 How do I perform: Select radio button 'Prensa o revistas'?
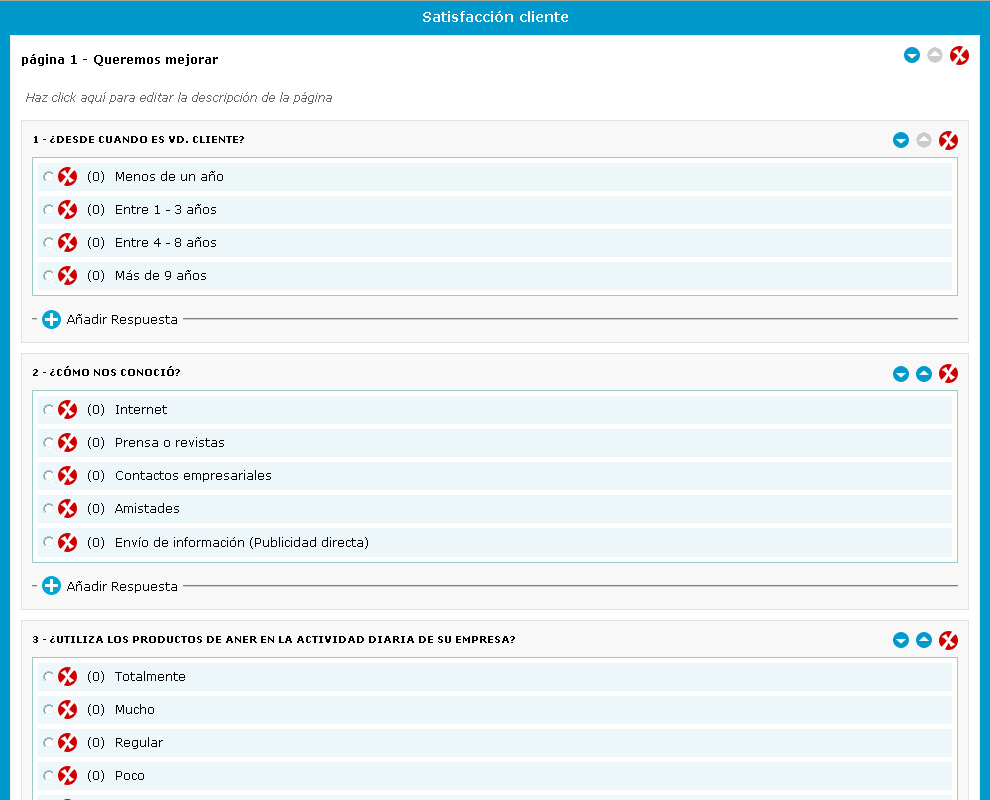pos(48,443)
